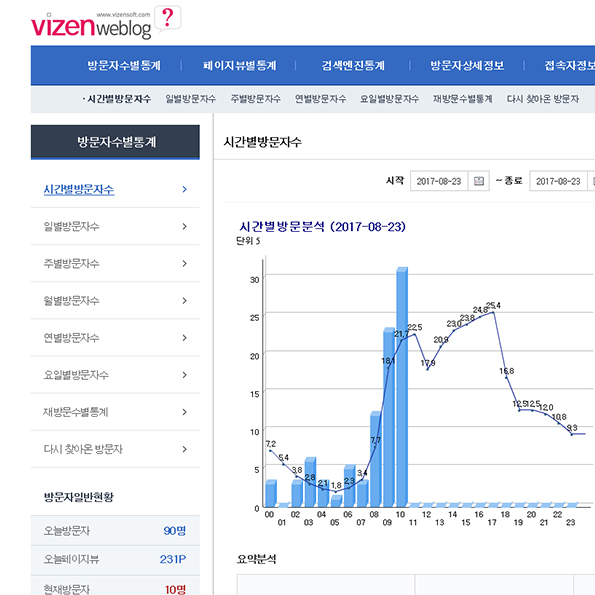Click the 25.4 peak data label
Screen dimensions: 595x595
(x=493, y=305)
